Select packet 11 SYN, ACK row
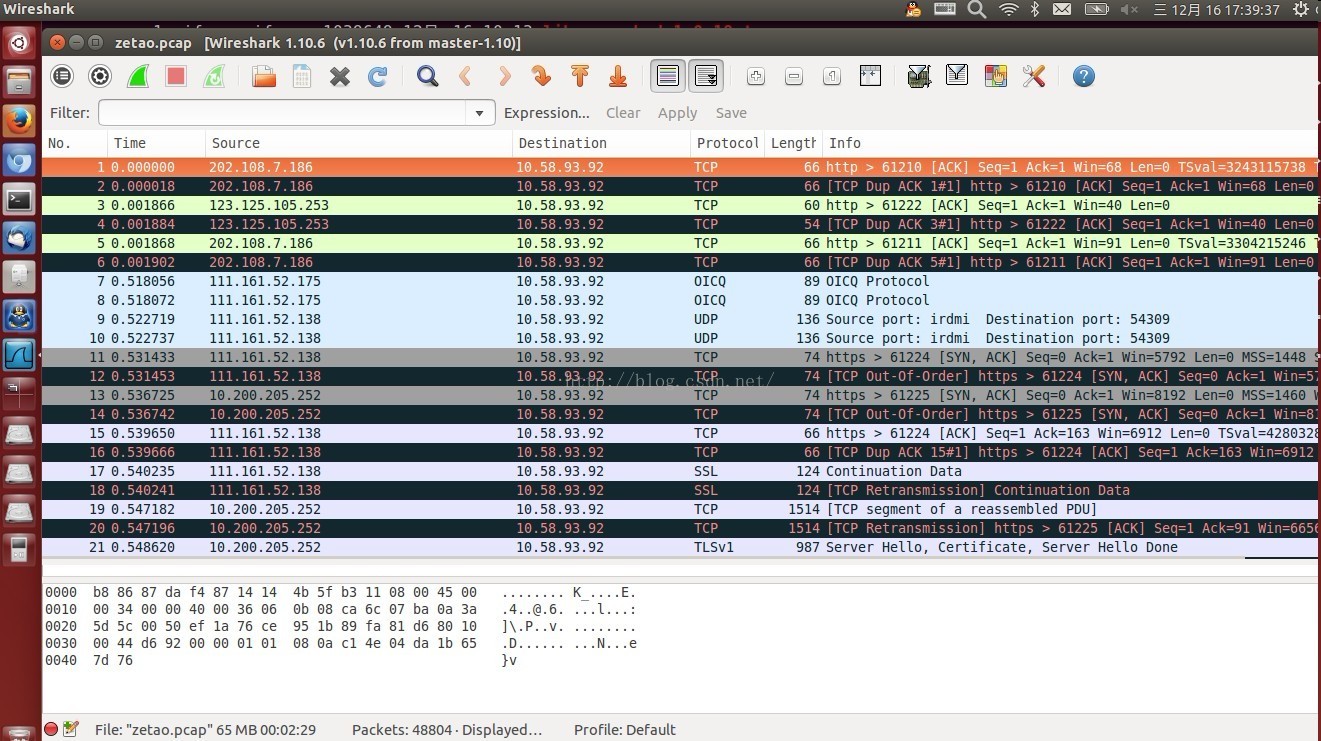 click(680, 357)
